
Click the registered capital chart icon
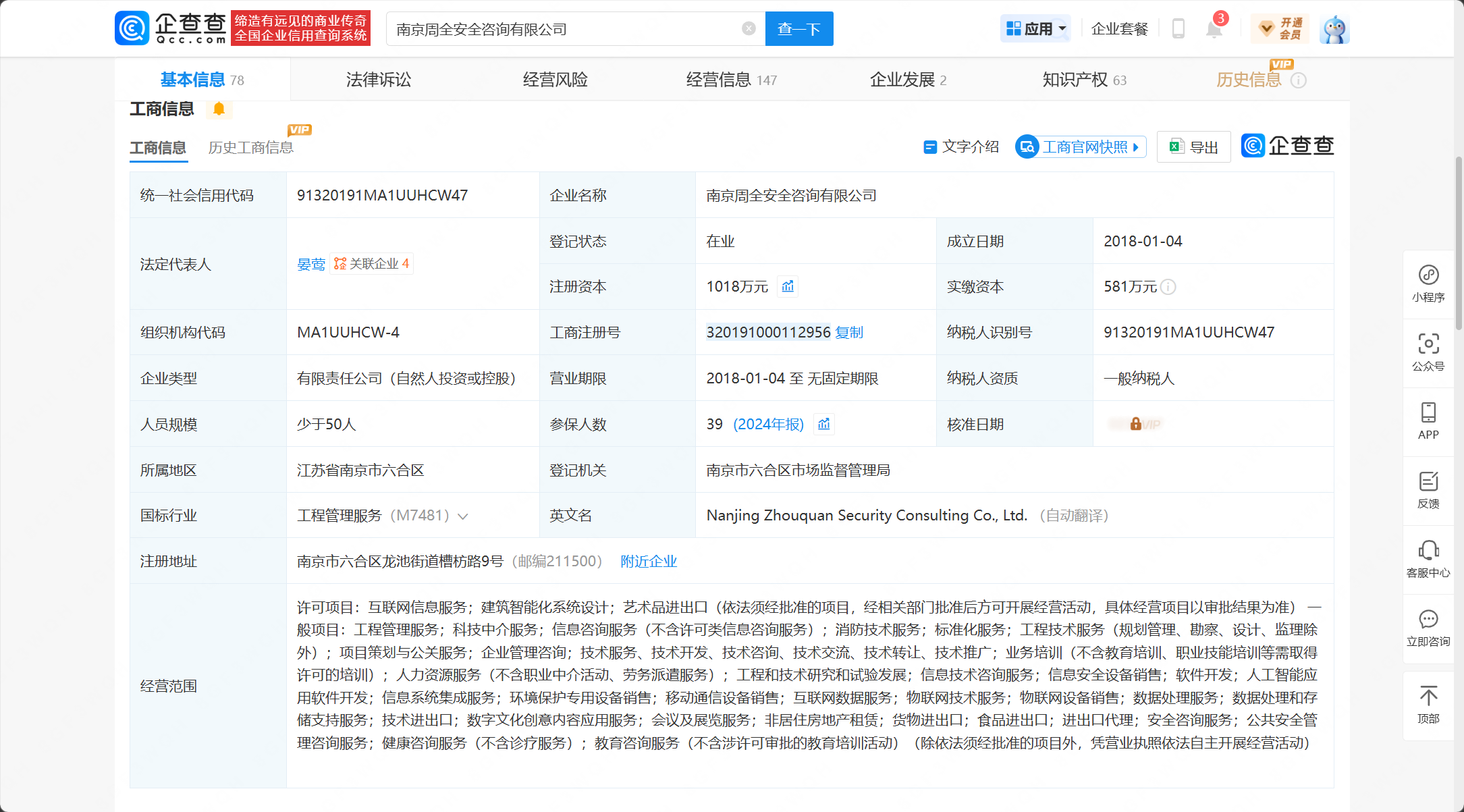pyautogui.click(x=788, y=286)
